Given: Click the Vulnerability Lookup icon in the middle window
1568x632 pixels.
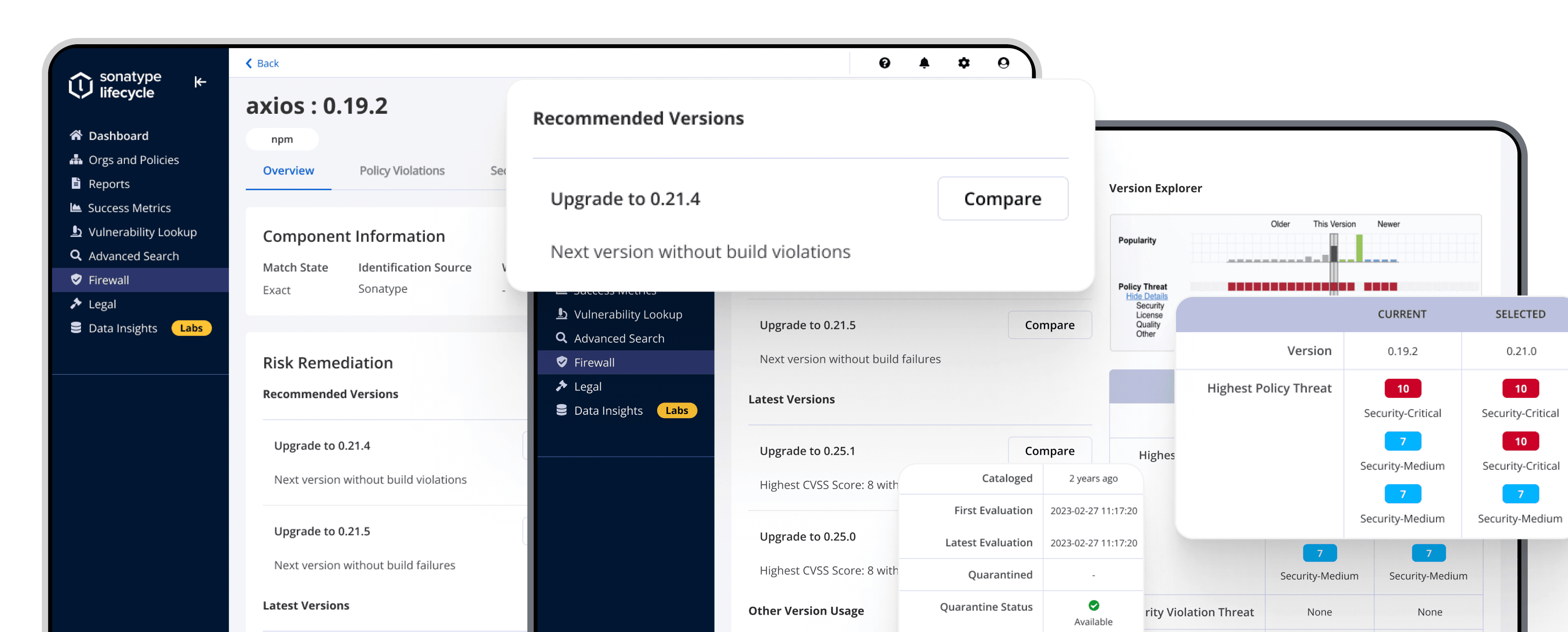Looking at the screenshot, I should 561,314.
